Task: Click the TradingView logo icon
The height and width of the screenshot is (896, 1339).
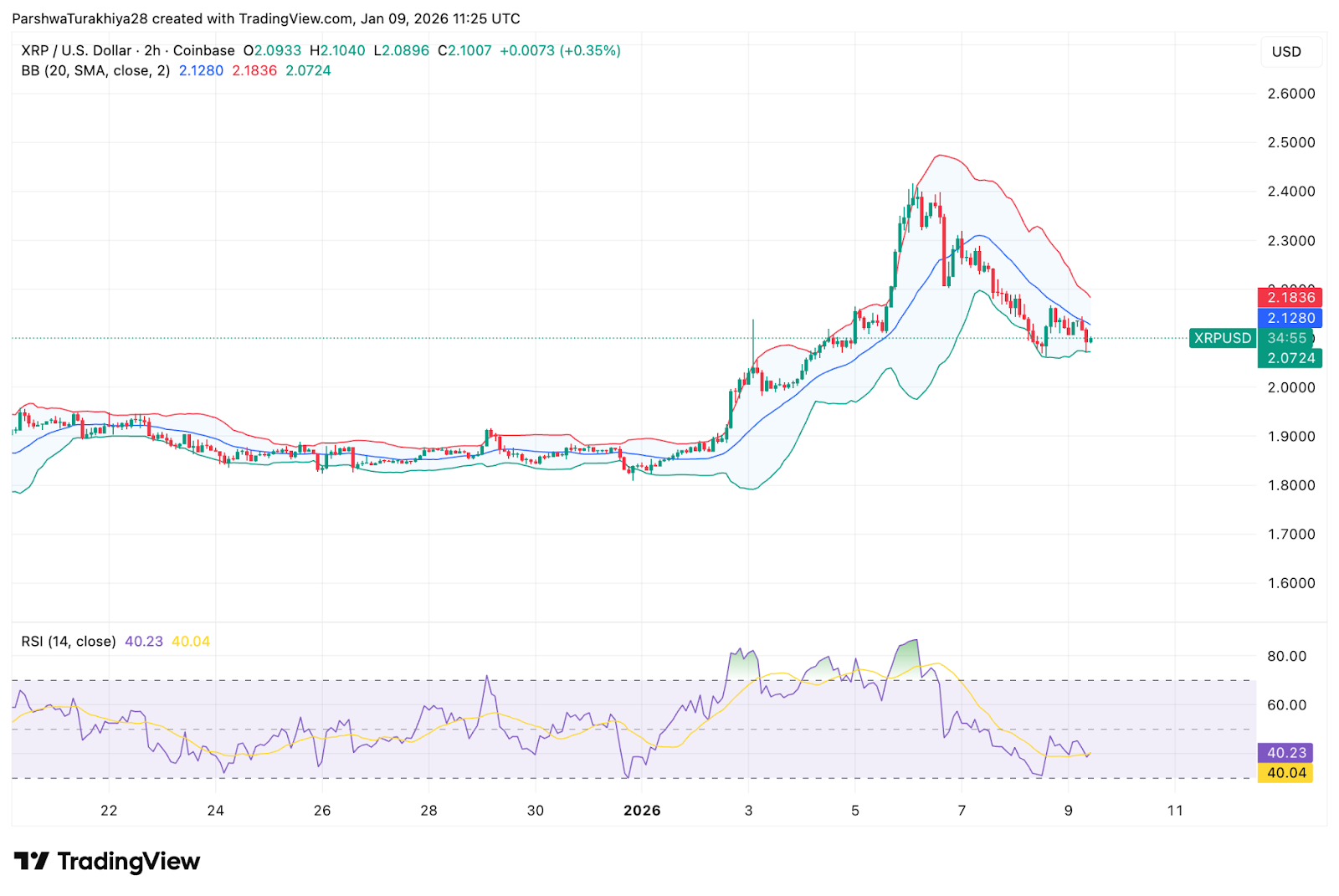Action: [x=32, y=861]
